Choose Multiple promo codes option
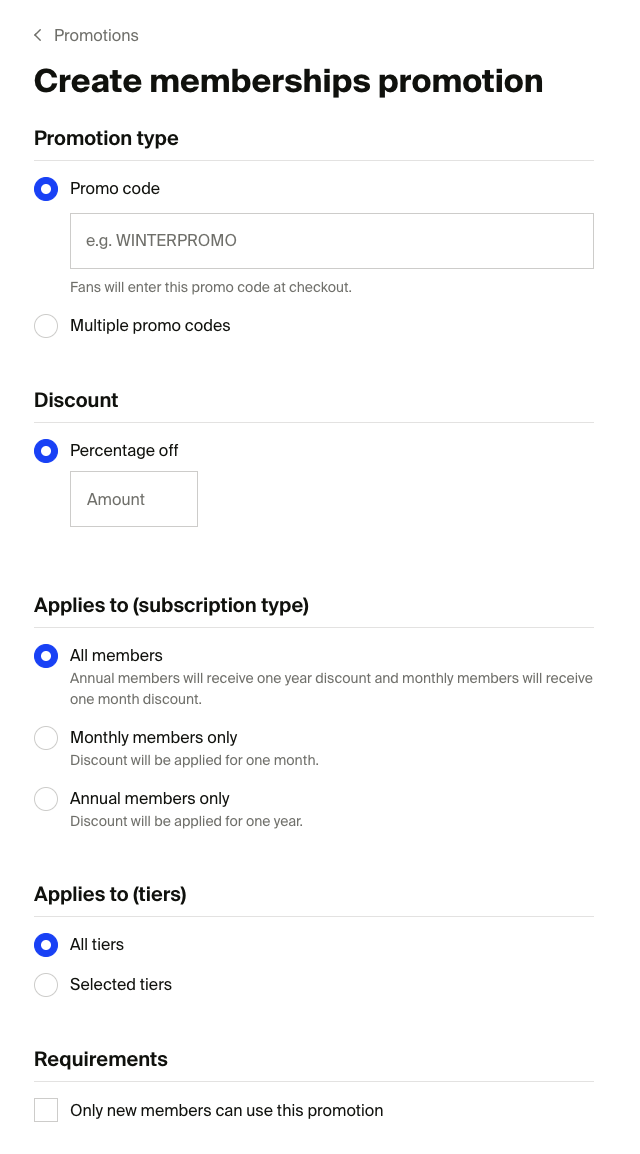 [x=46, y=326]
